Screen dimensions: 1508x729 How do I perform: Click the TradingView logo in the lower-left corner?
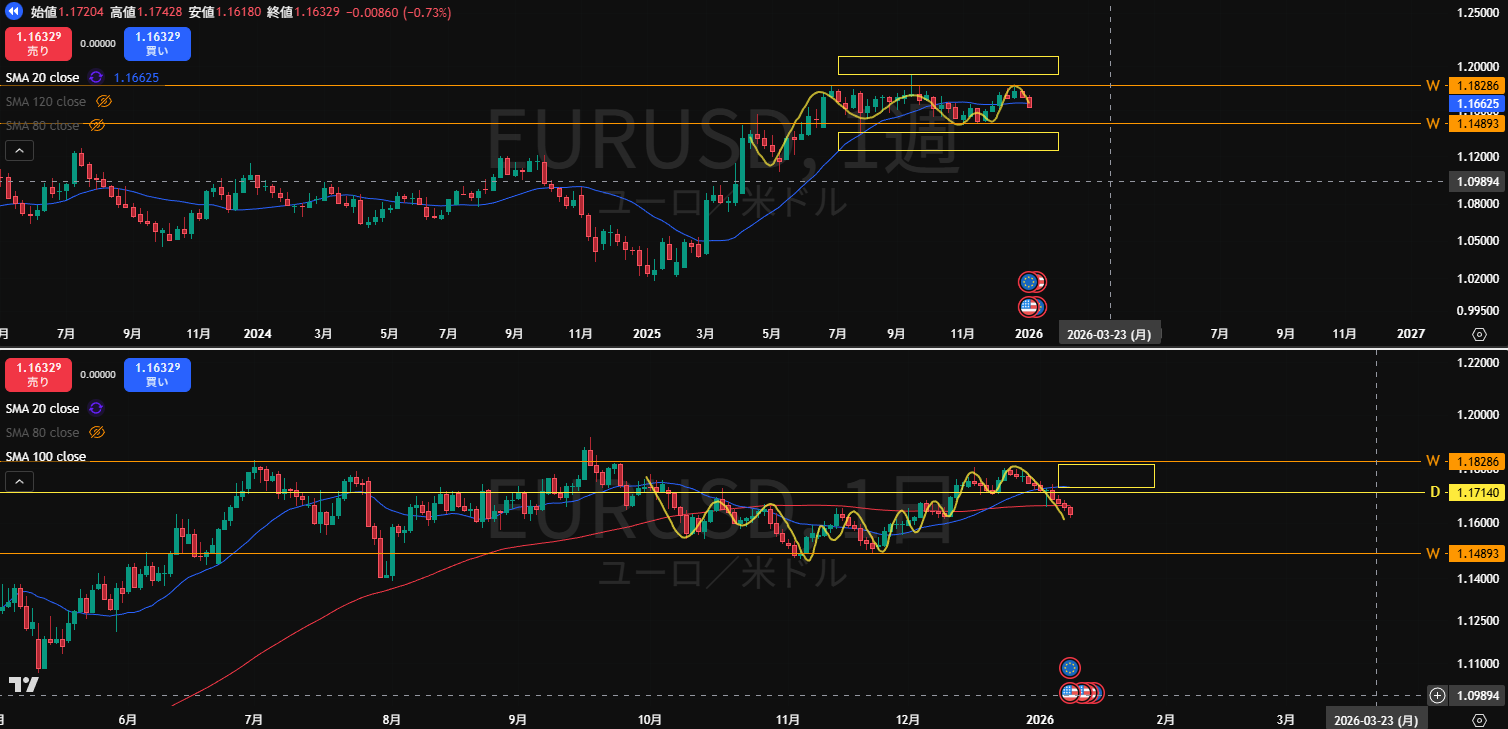pos(23,685)
